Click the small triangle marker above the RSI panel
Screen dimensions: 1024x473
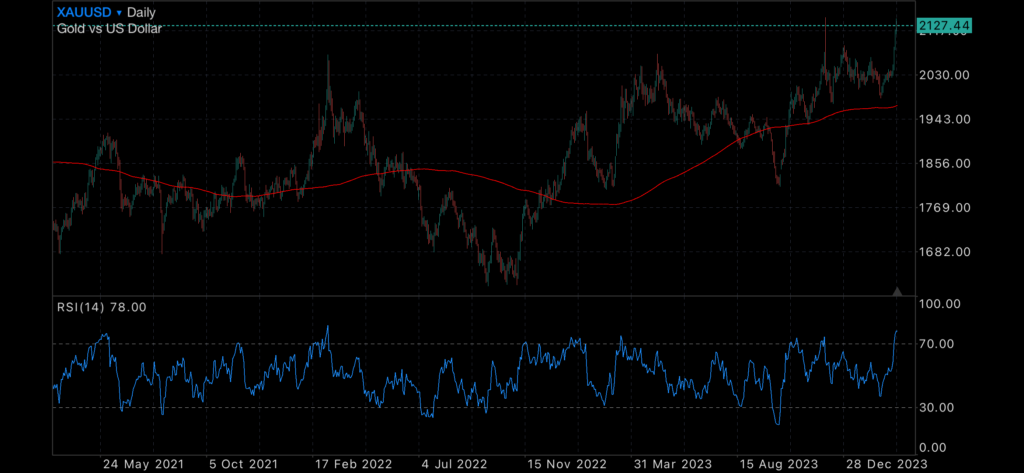coord(897,291)
